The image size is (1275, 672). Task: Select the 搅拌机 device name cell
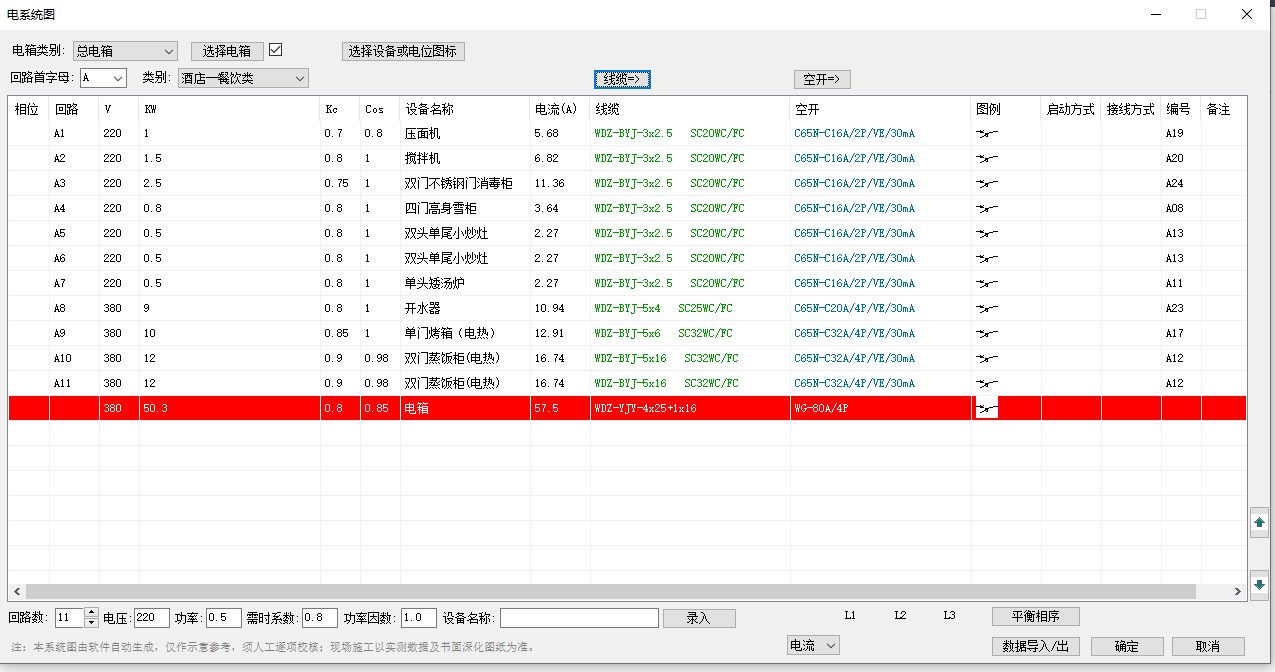[465, 158]
